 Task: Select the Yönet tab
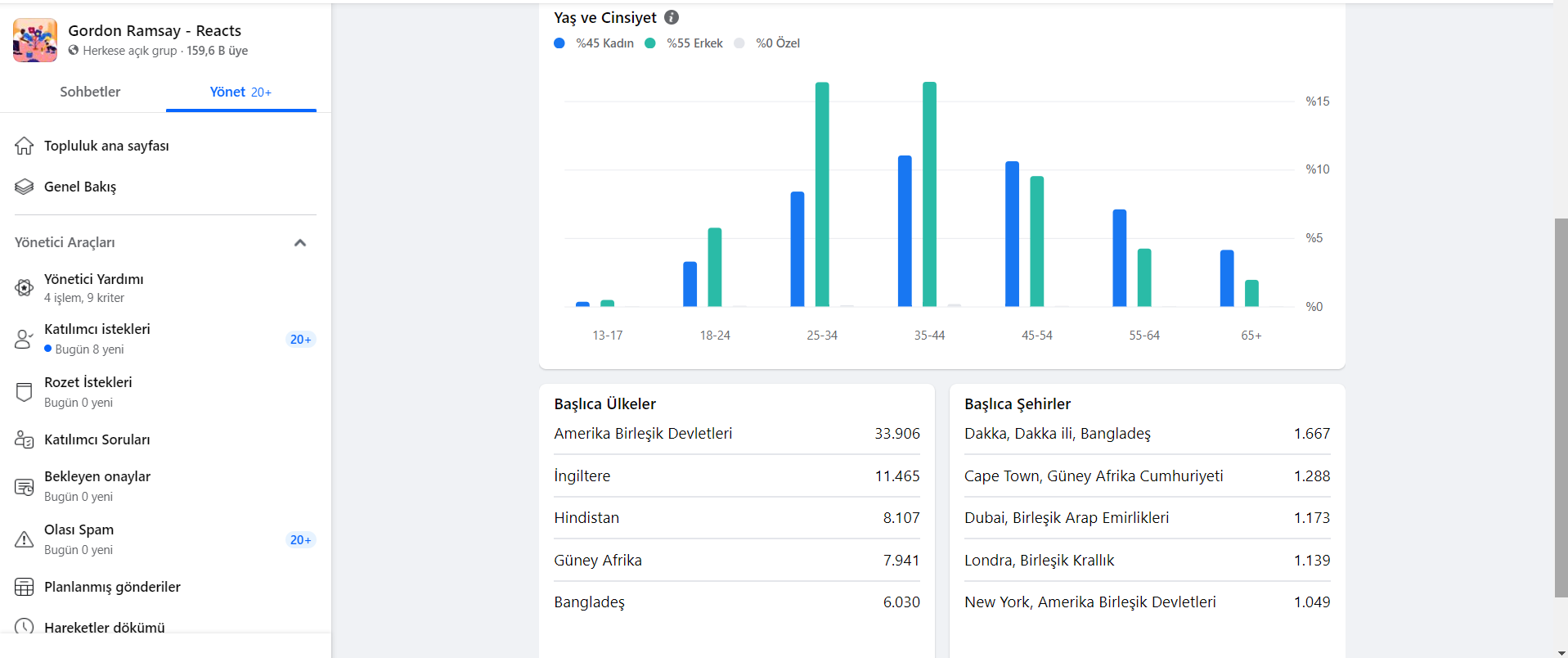point(240,92)
